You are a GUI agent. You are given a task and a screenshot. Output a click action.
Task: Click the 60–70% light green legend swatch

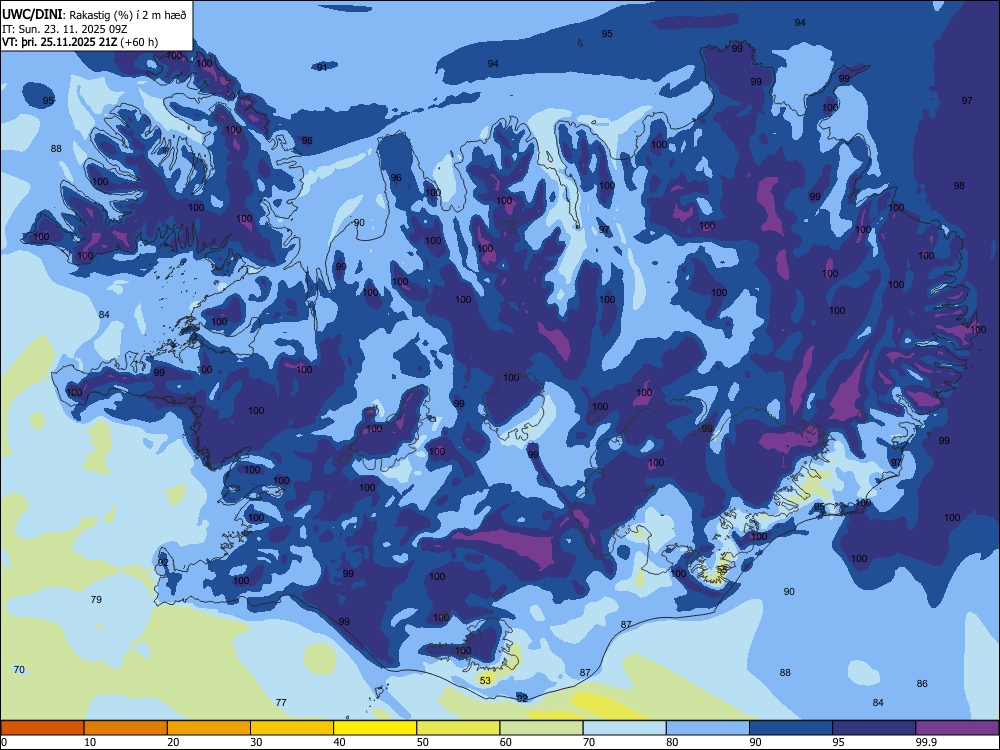click(x=541, y=728)
